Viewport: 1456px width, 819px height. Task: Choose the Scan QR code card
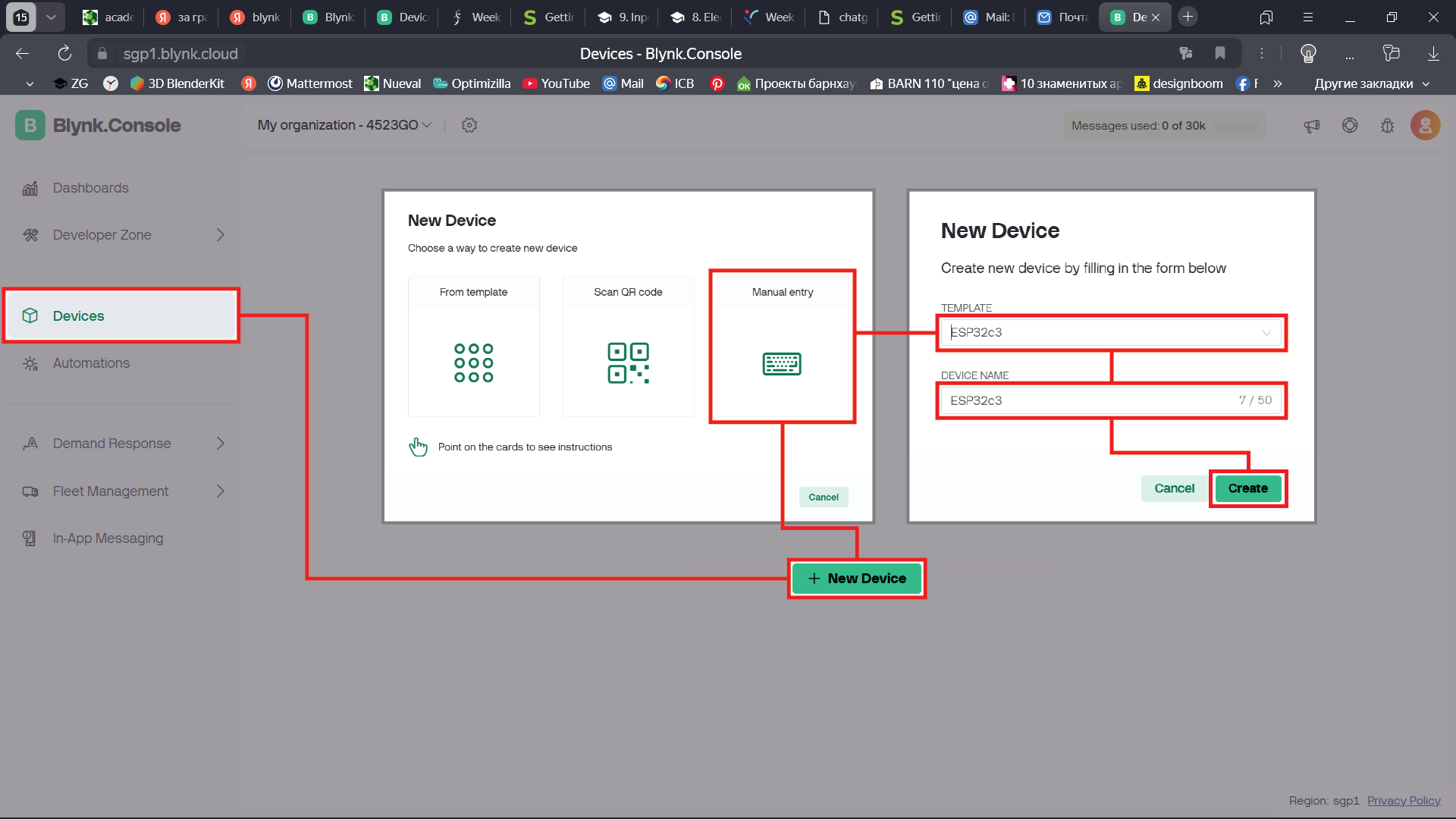628,347
